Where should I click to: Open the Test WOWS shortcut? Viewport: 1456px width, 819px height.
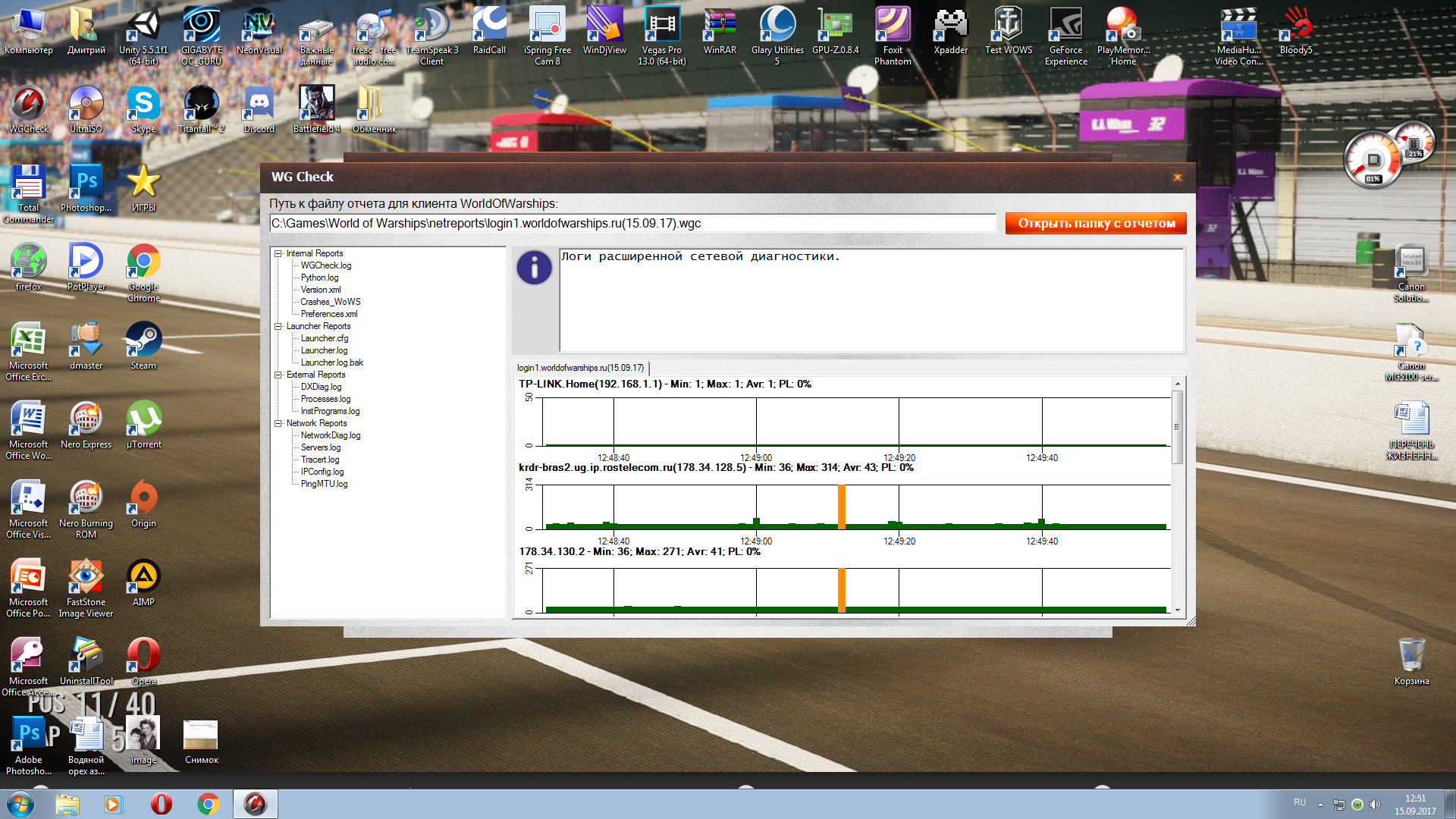[x=1008, y=30]
